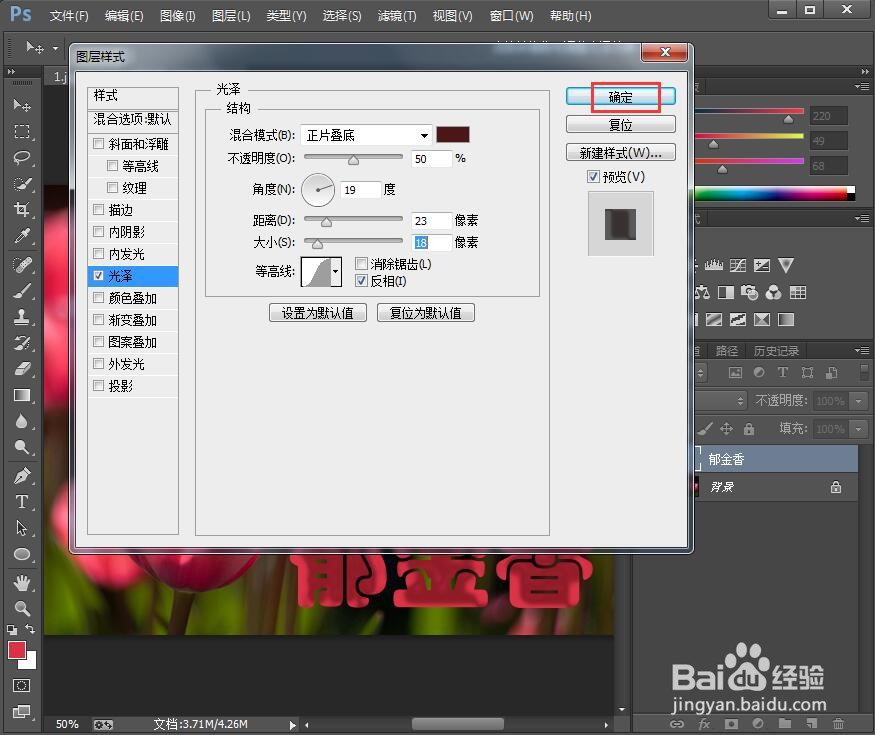This screenshot has width=875, height=735.
Task: Select the Lasso tool
Action: 22,157
